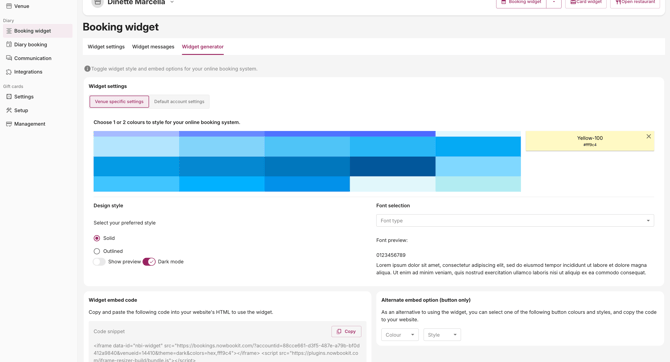Remove the Yellow-100 selected colour
670x362 pixels.
[648, 136]
